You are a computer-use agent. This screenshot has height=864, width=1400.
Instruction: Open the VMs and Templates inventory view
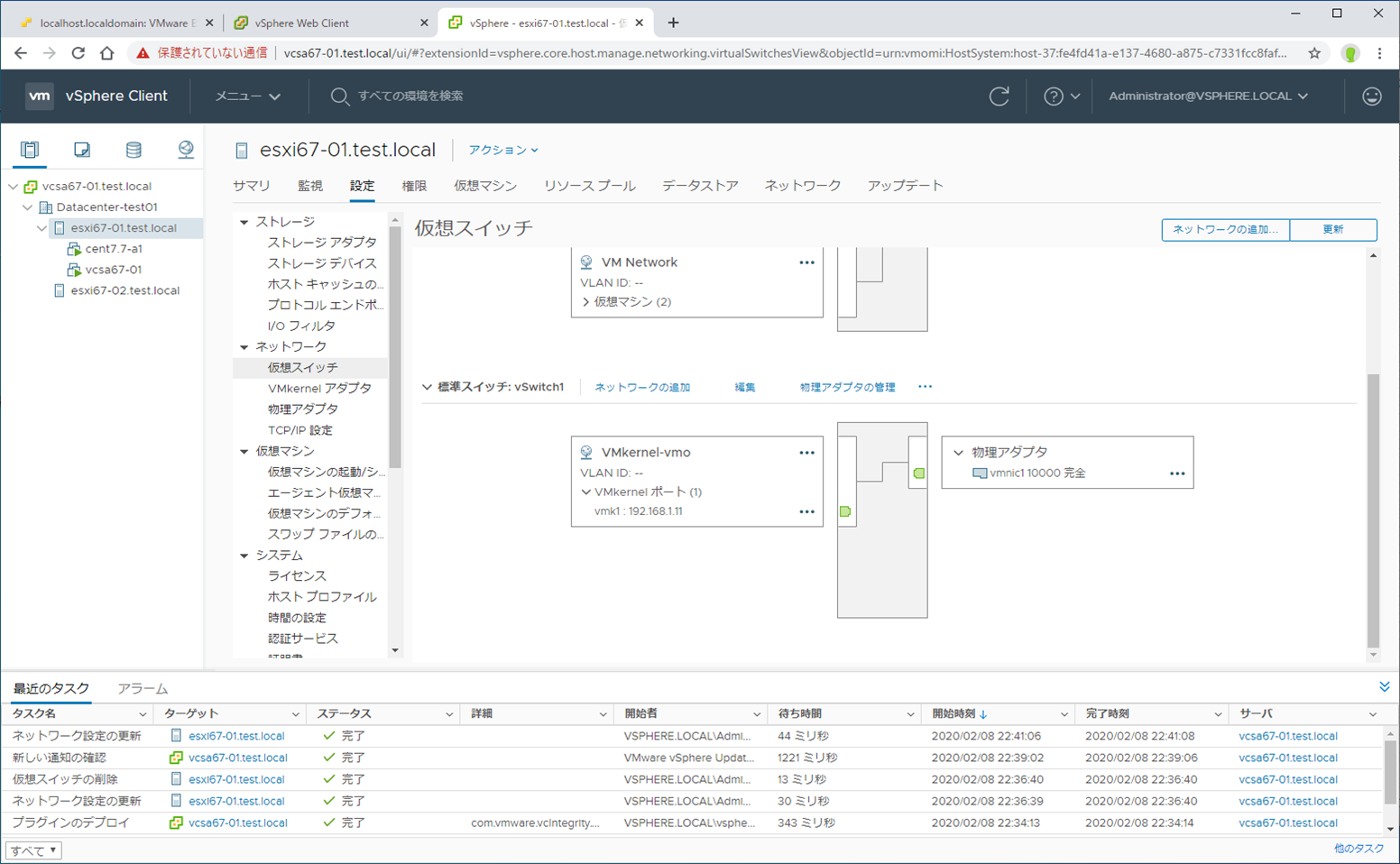(x=82, y=150)
